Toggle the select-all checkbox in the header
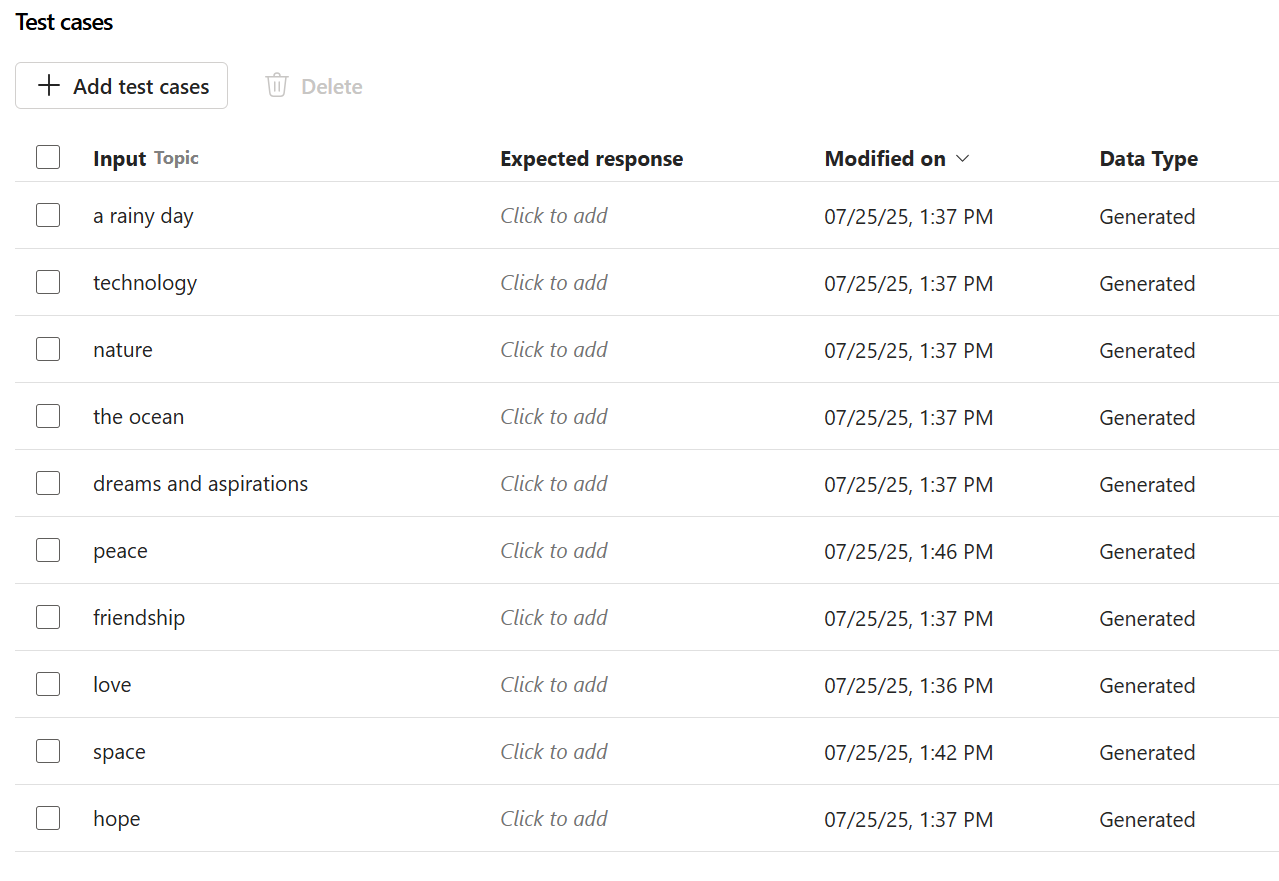 coord(47,157)
